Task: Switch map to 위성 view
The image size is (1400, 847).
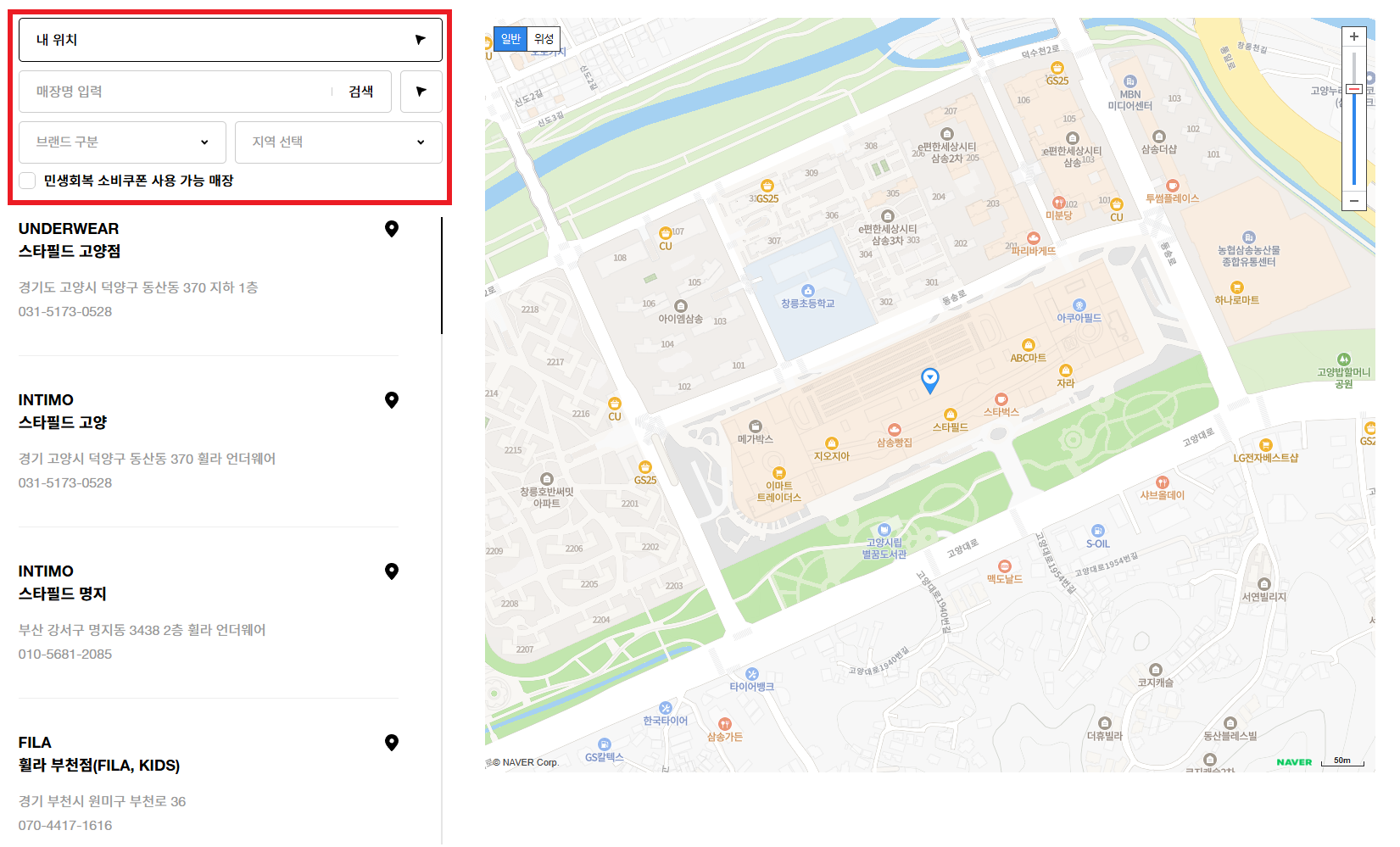Action: 544,39
